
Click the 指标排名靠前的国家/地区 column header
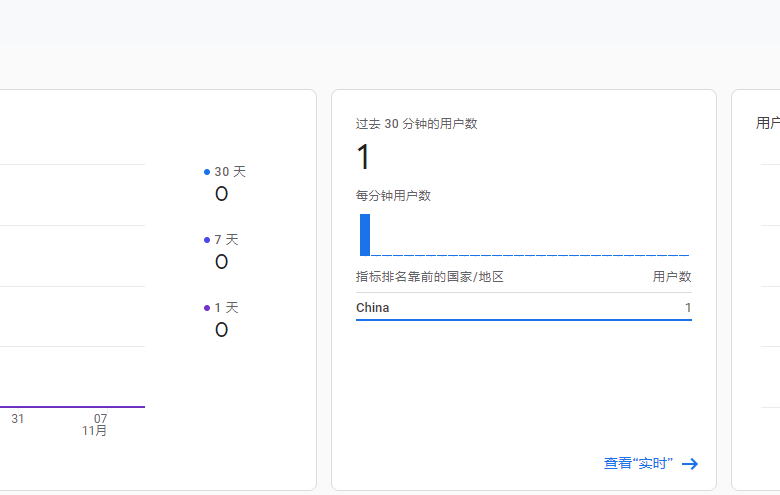430,277
